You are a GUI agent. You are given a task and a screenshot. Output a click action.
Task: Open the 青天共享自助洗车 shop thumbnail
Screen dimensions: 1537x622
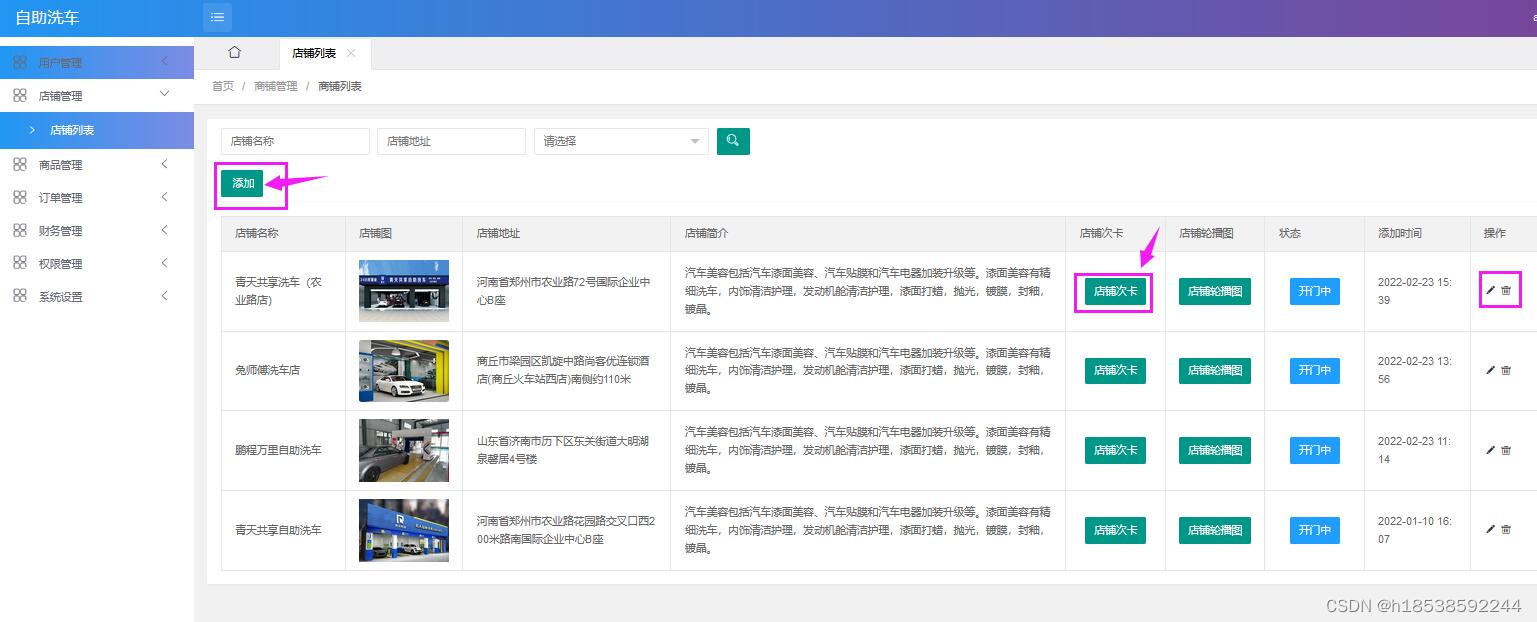coord(404,530)
